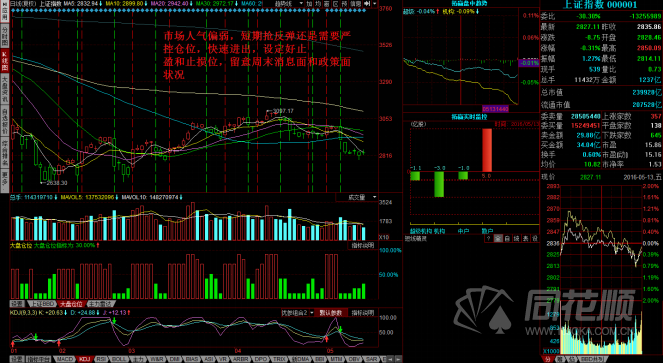Click the 均 moving-average toggle icon
This screenshot has width=664, height=363.
coord(318,3)
